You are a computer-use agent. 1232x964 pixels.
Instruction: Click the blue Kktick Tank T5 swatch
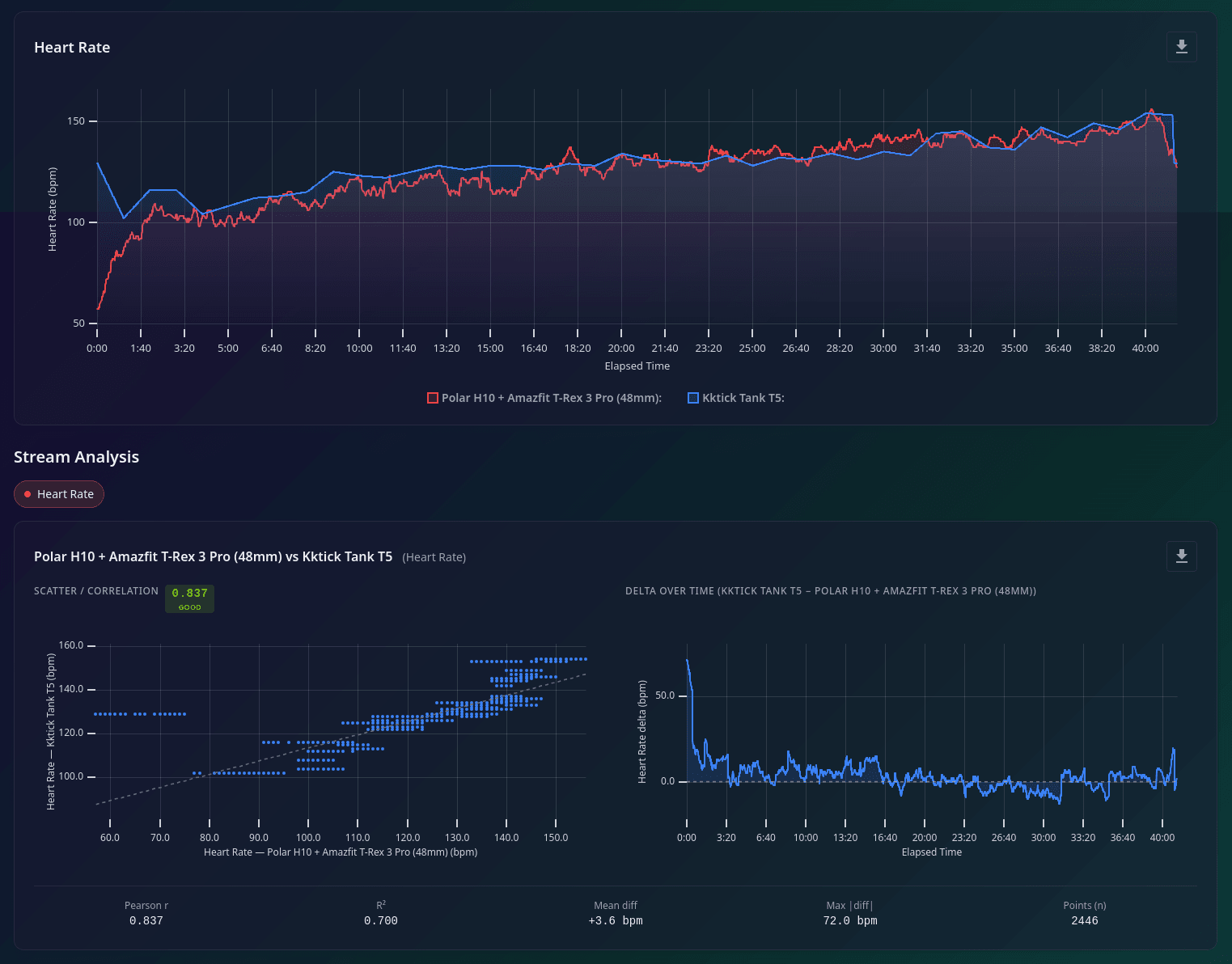point(693,398)
